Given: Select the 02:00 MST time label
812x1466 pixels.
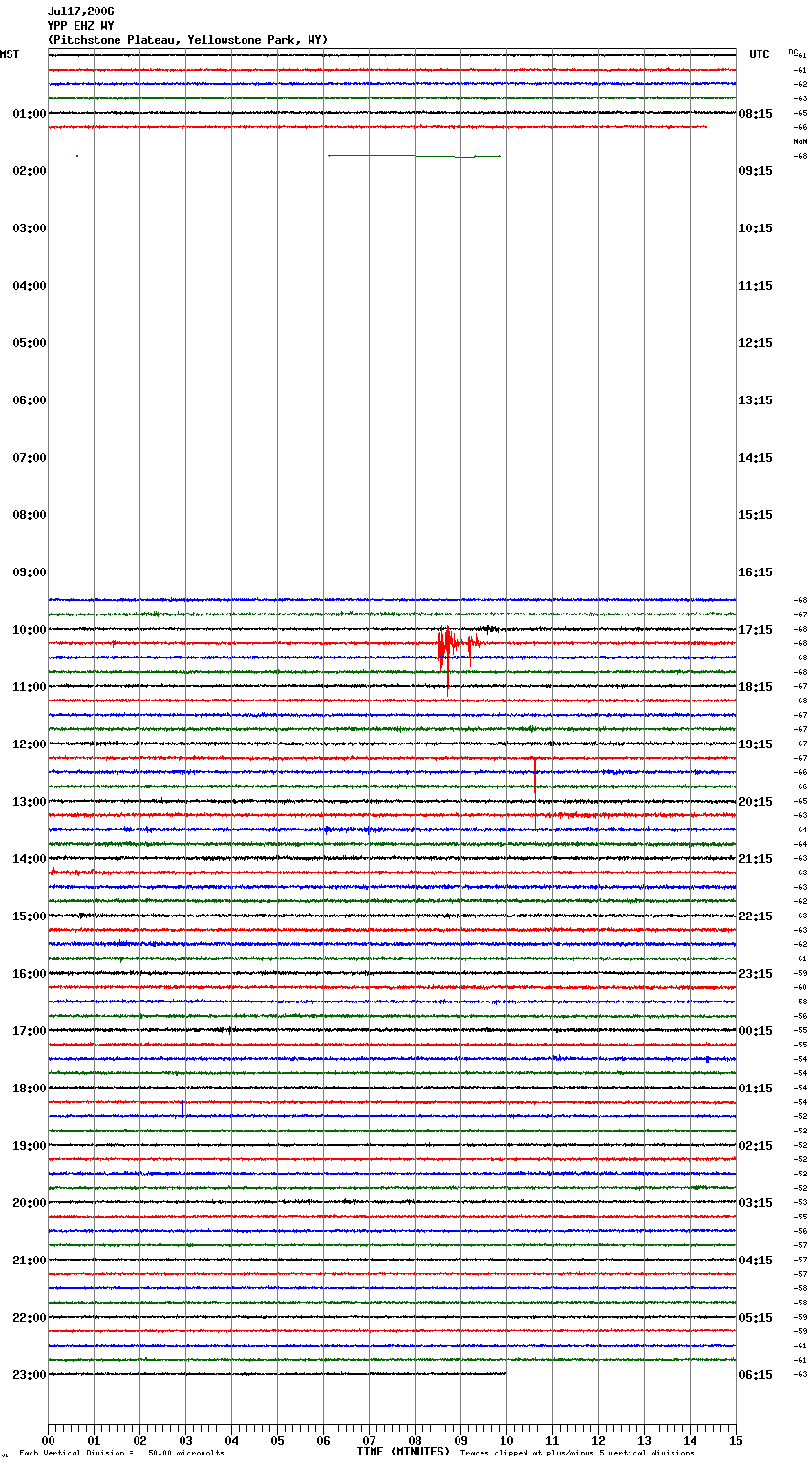Looking at the screenshot, I should point(30,171).
